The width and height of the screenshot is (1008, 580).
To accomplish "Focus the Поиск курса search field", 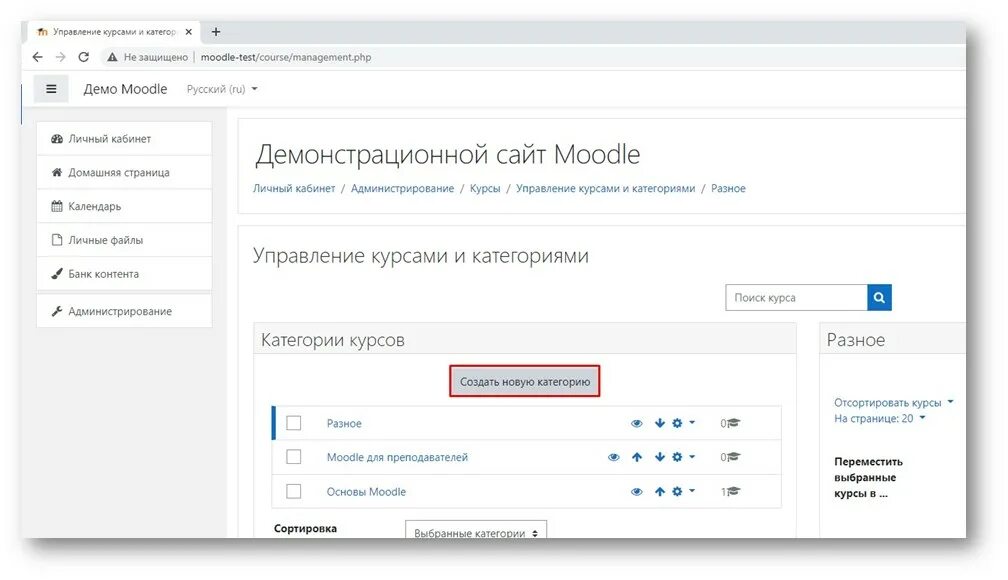I will tap(796, 298).
